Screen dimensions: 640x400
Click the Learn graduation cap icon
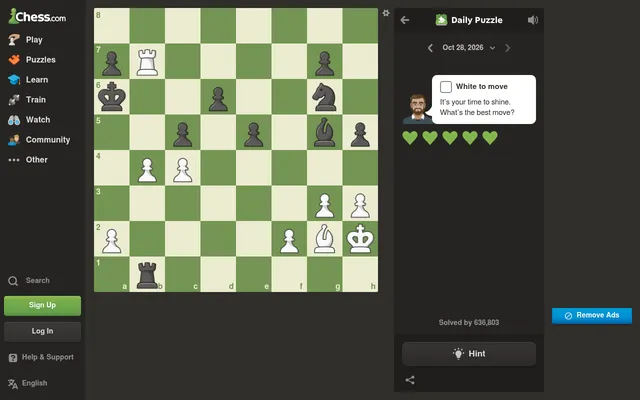tap(14, 80)
